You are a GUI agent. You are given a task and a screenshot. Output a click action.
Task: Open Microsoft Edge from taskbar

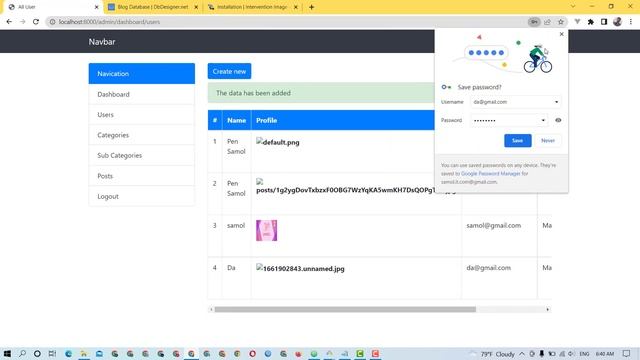(68, 353)
